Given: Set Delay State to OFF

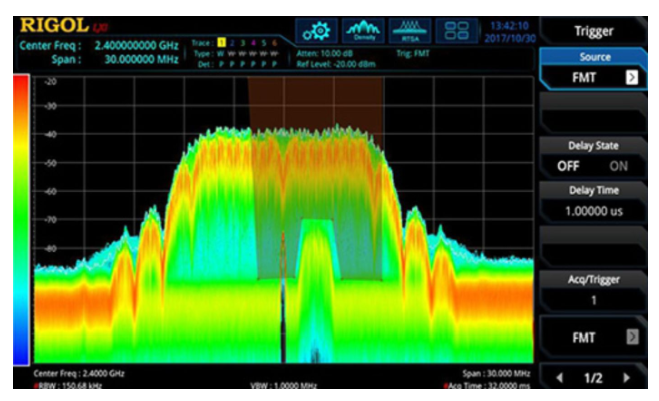Looking at the screenshot, I should [568, 166].
